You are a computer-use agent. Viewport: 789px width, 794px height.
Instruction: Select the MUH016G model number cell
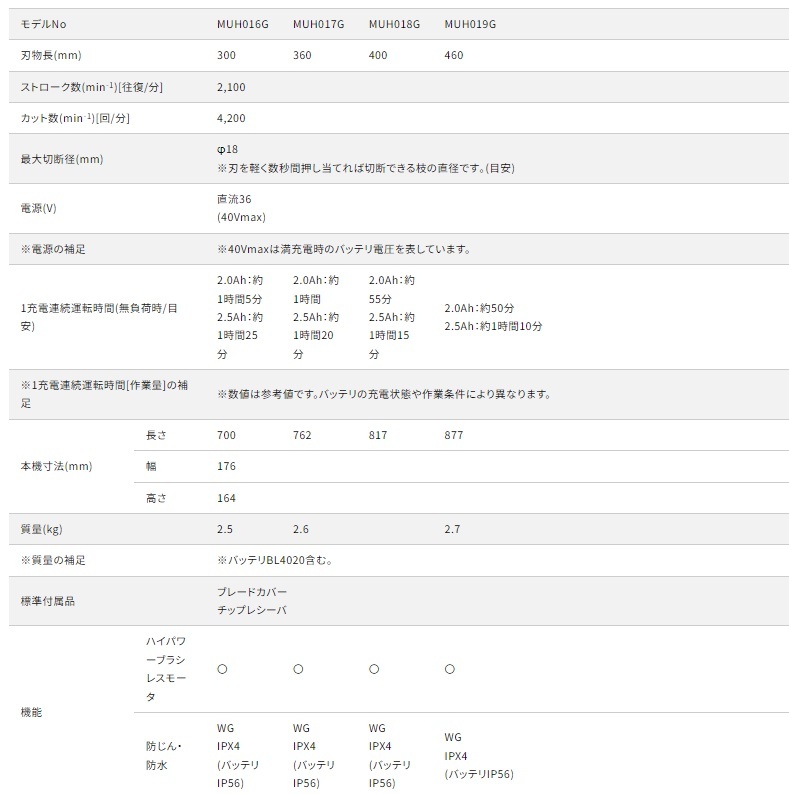coord(243,24)
